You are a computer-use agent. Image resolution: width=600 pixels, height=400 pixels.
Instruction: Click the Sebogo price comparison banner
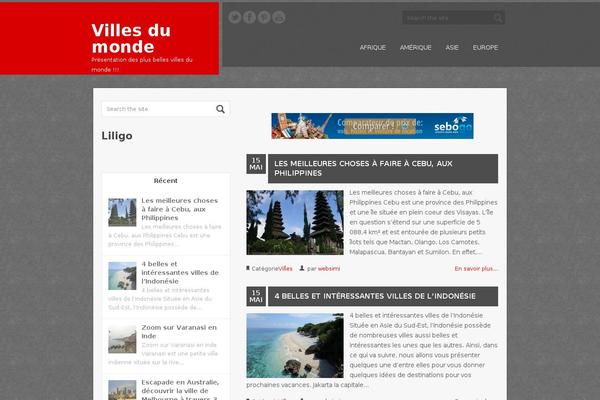click(372, 126)
